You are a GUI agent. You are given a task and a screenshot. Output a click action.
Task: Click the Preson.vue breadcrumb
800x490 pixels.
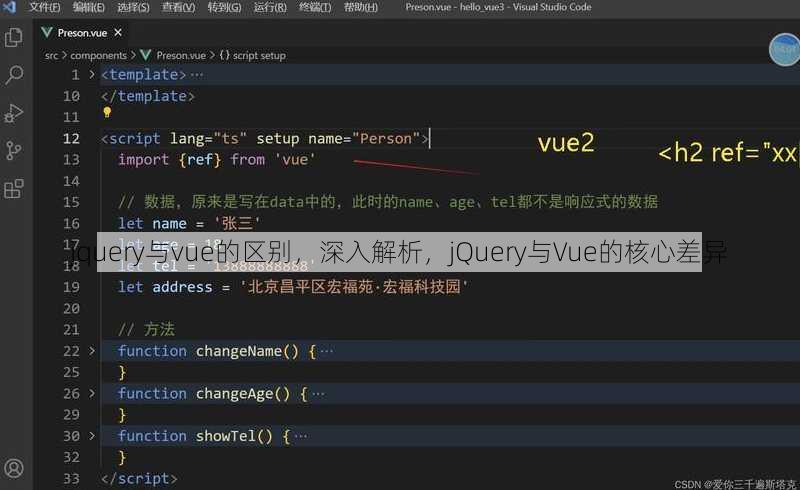pos(181,55)
